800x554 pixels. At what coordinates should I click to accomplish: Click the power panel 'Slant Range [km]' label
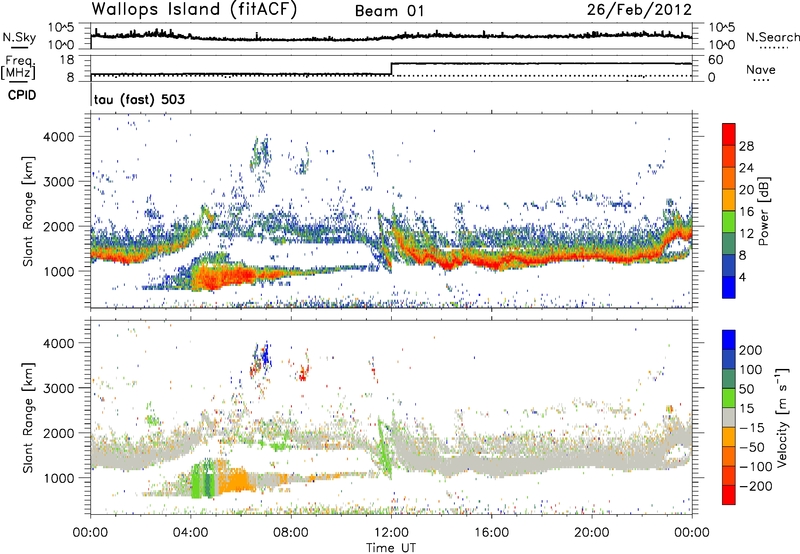tap(28, 211)
